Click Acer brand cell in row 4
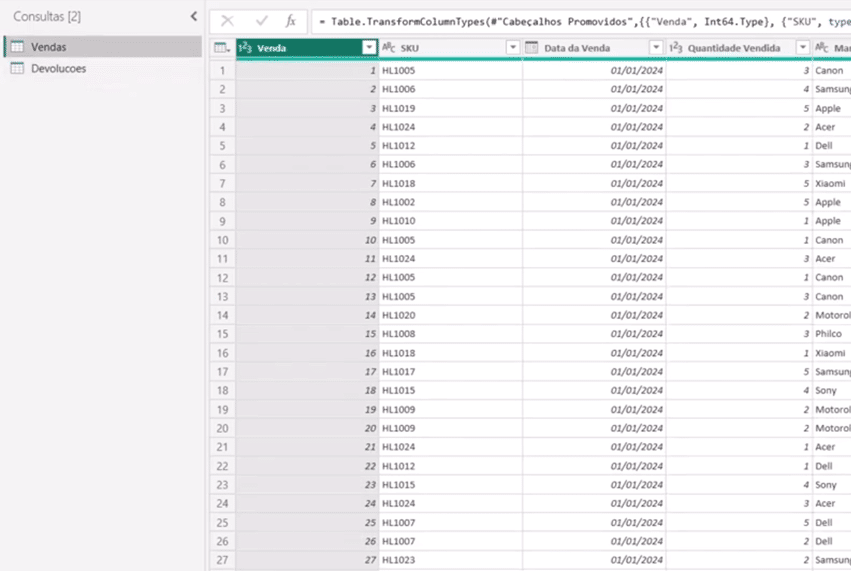 coord(831,127)
